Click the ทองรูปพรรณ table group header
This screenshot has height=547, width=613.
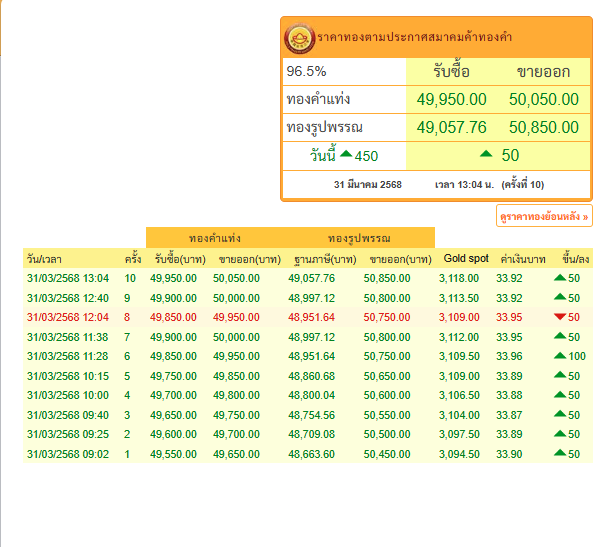pos(359,238)
